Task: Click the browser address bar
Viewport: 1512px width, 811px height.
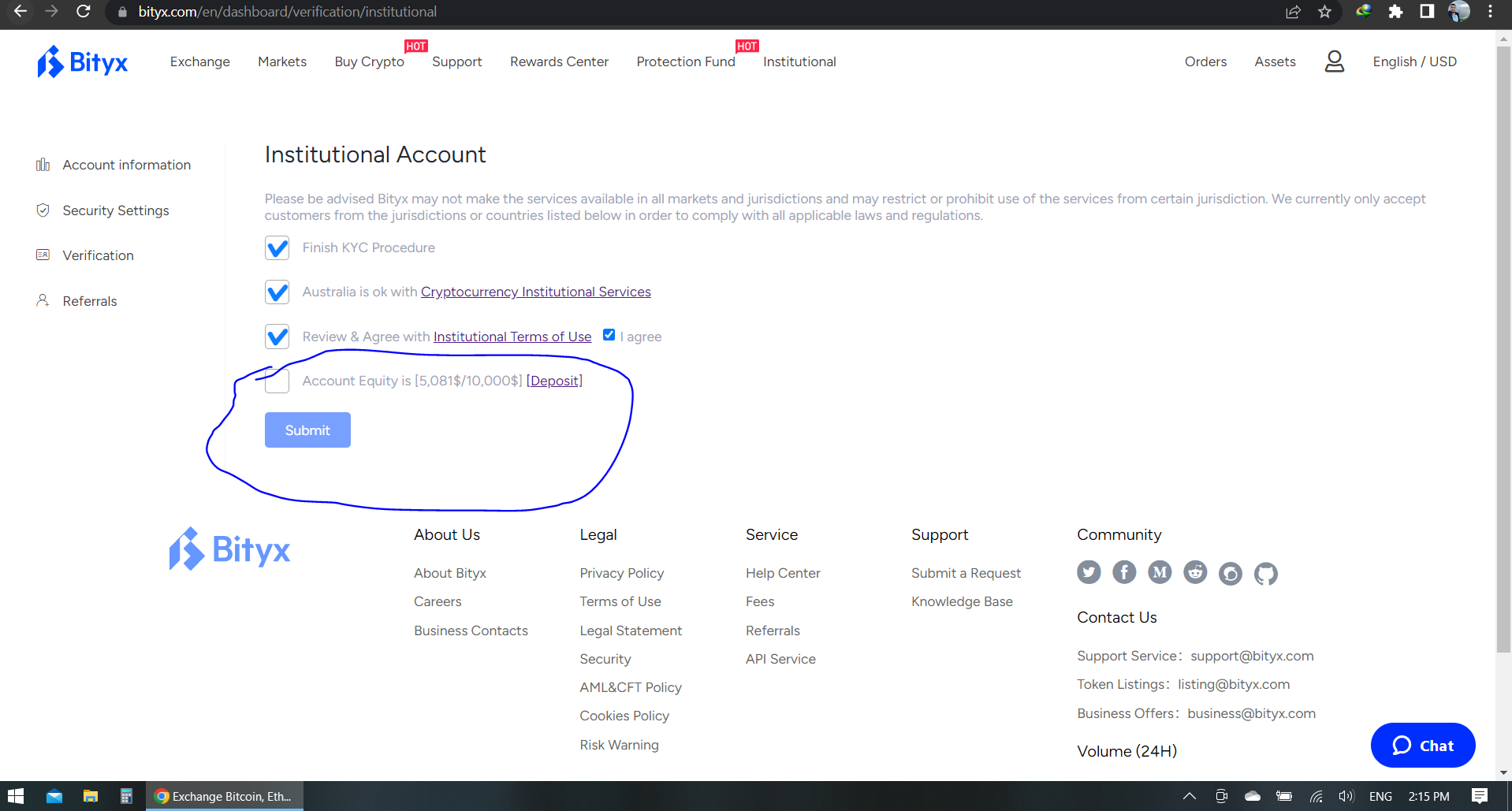Action: [x=694, y=12]
